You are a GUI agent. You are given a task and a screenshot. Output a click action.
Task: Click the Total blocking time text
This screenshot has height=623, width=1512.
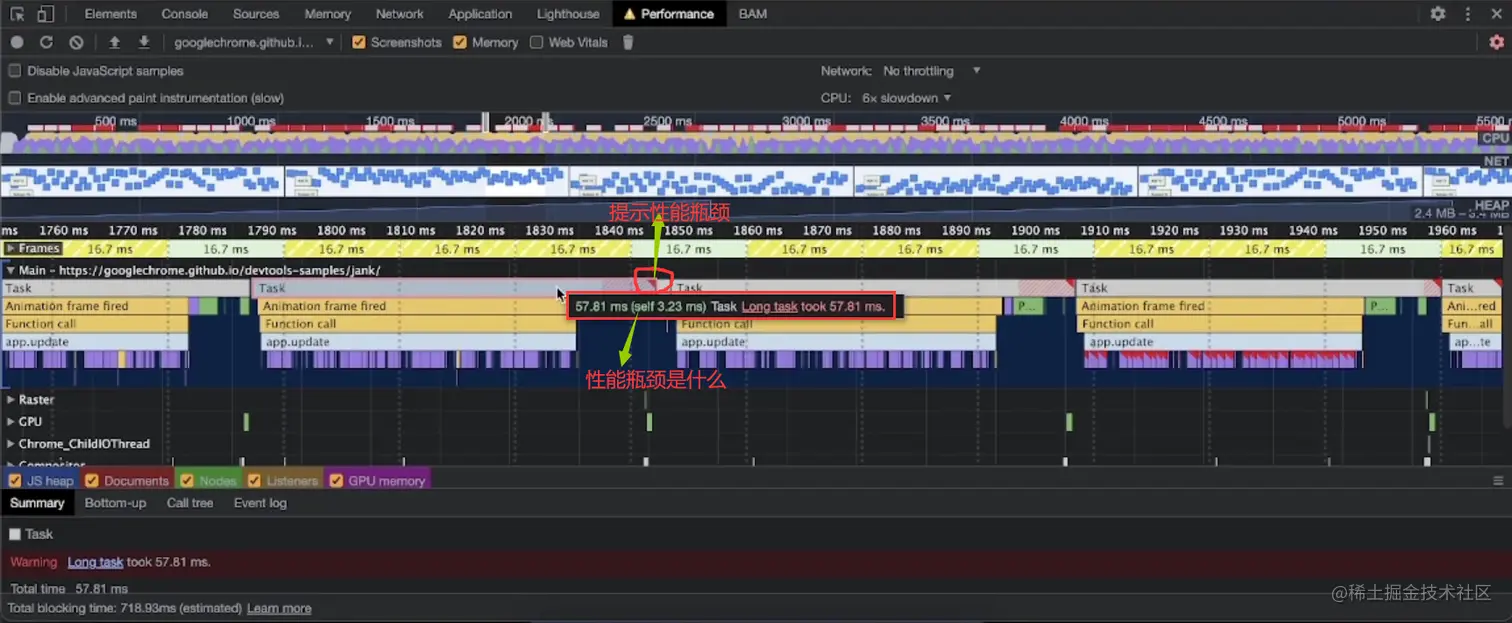tap(125, 608)
